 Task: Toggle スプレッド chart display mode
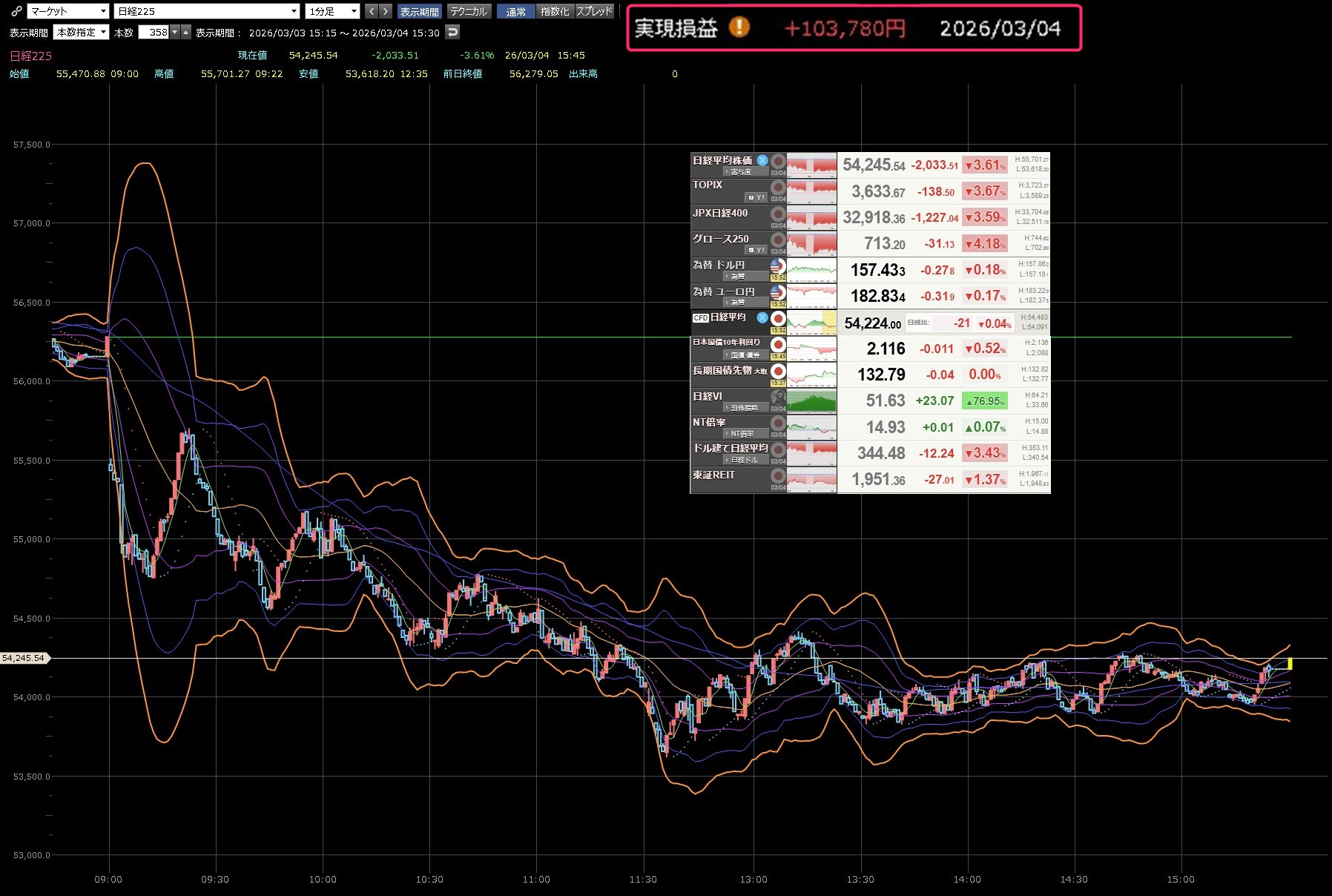(x=595, y=11)
